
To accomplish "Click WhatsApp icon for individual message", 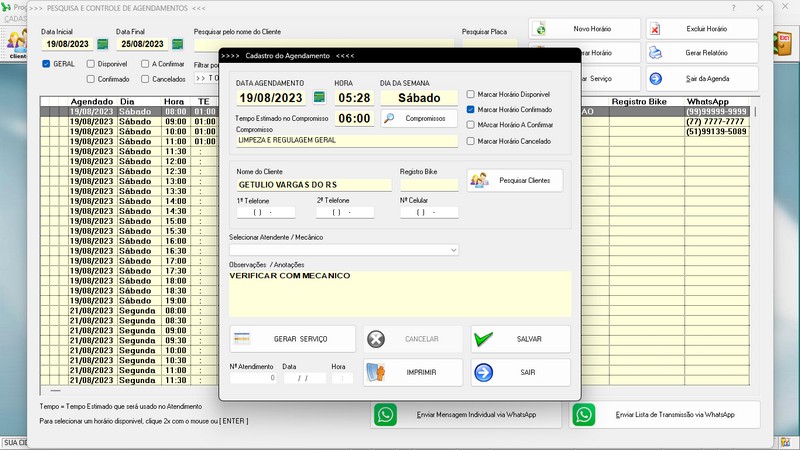I will pyautogui.click(x=385, y=414).
